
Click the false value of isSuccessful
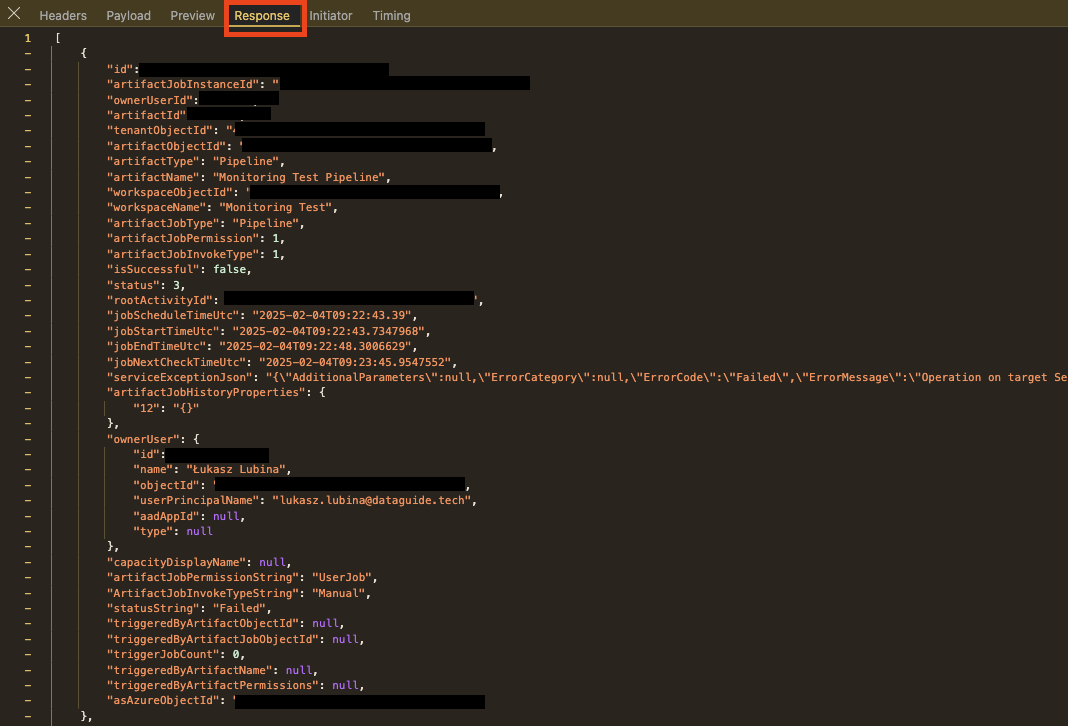233,270
